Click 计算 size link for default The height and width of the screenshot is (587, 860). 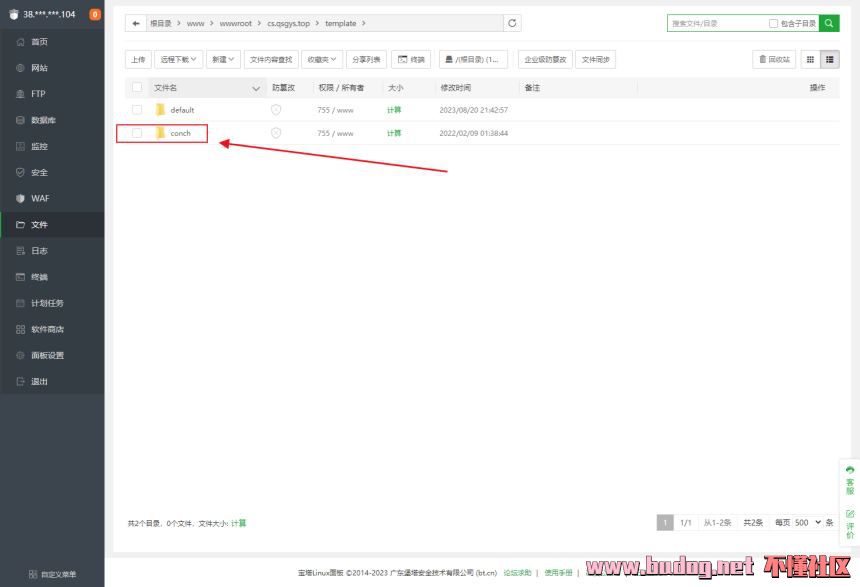[x=394, y=110]
